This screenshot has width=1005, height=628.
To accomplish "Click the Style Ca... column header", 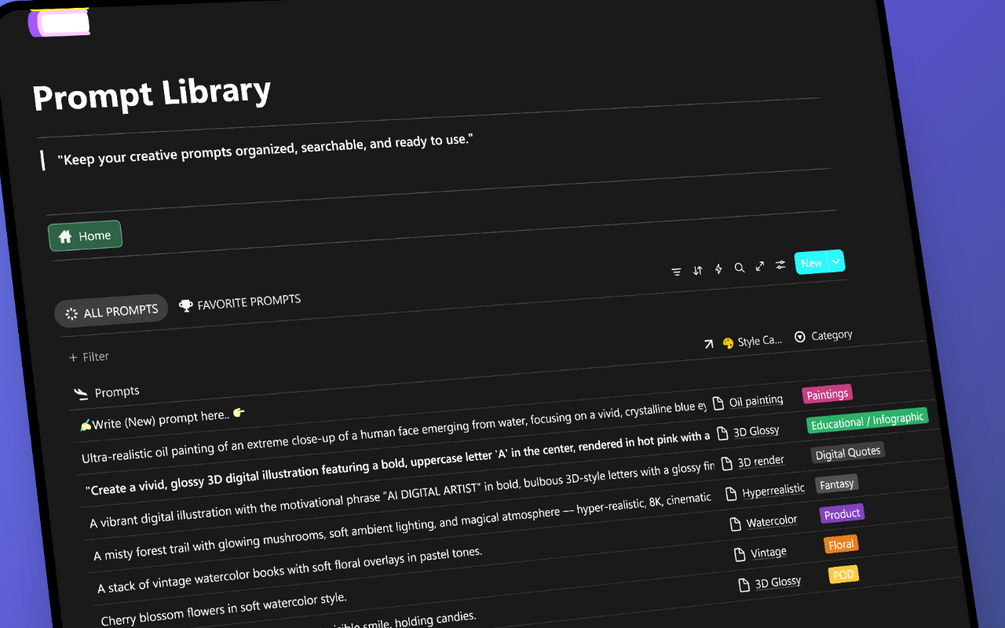I will click(x=752, y=342).
